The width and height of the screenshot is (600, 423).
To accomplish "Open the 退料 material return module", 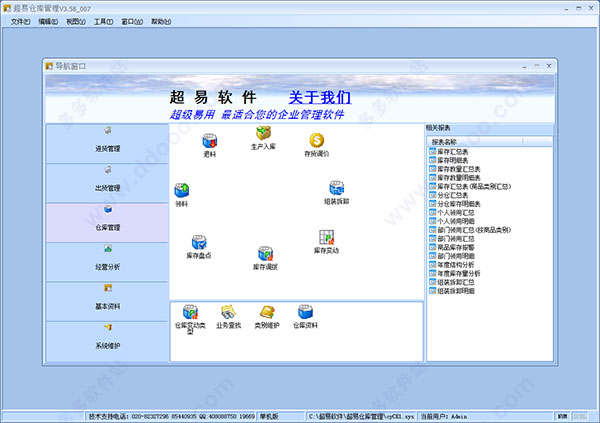I will pos(210,145).
